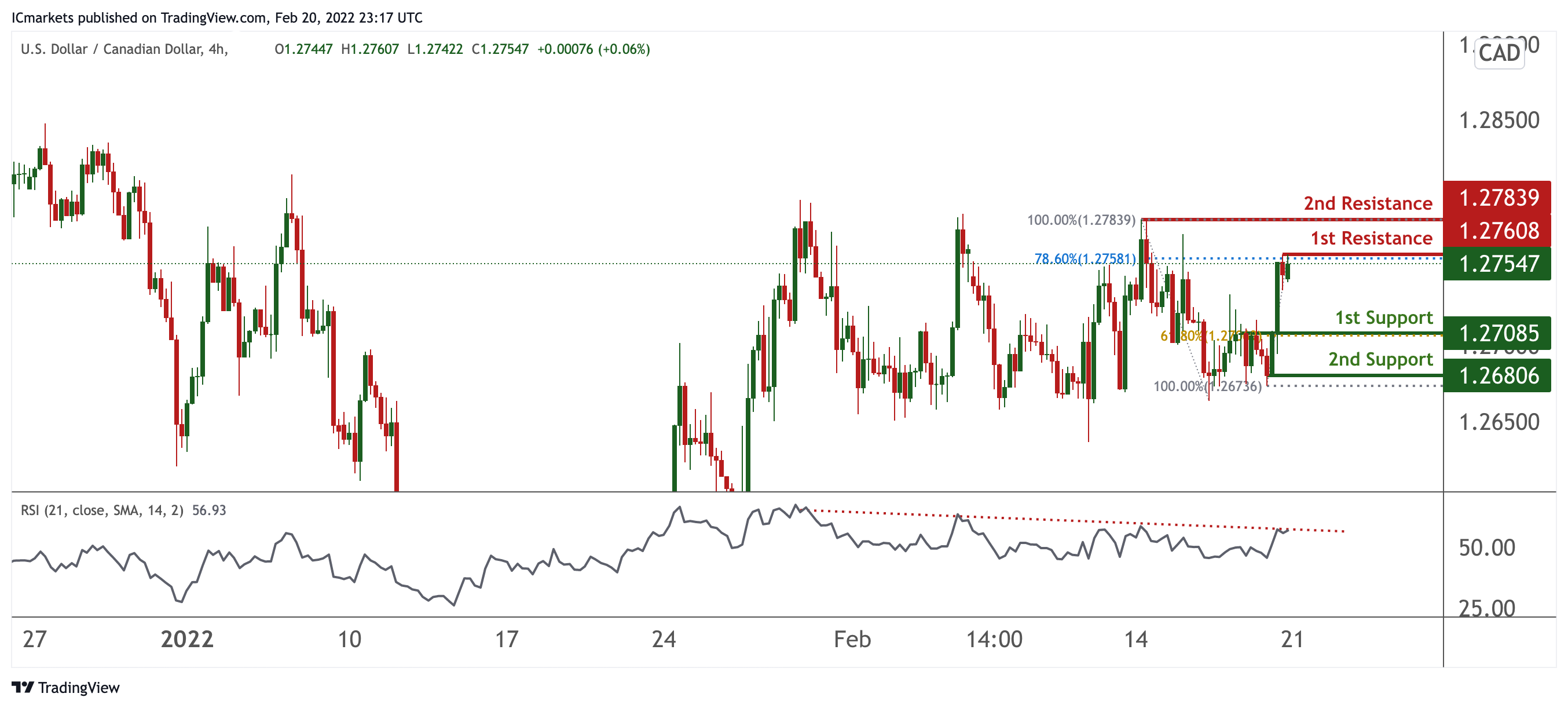Click the TradingView logo icon

tap(23, 687)
